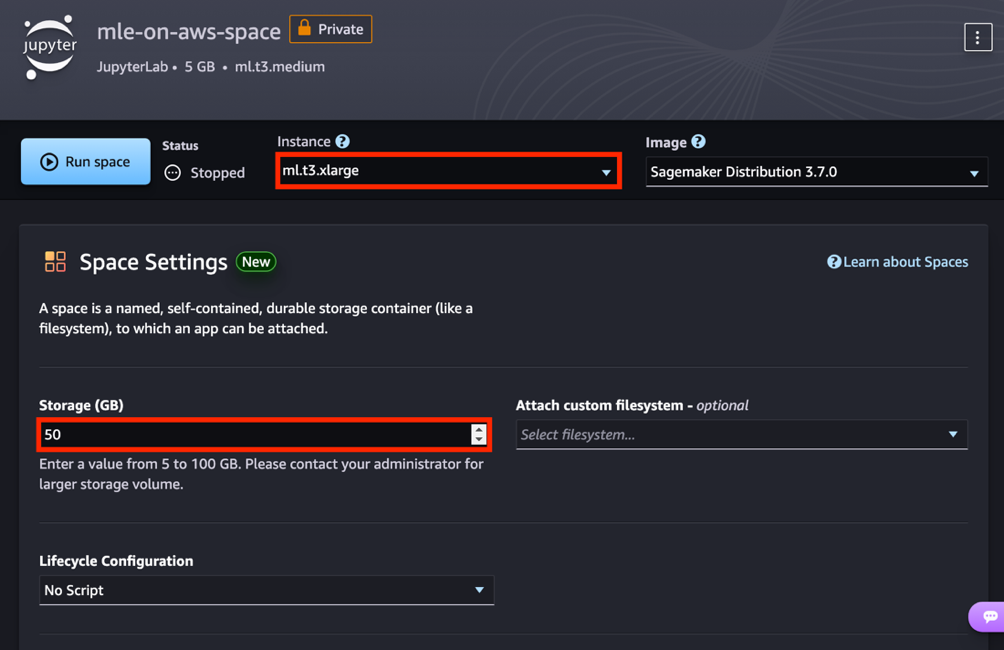1004x650 pixels.
Task: Click the Lifecycle Configuration label
Action: pyautogui.click(x=116, y=561)
